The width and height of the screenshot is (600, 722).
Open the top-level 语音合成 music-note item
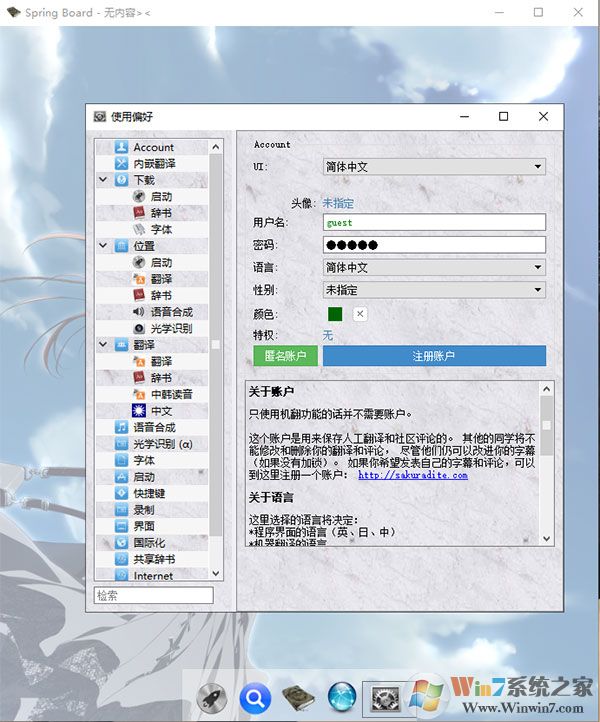(152, 427)
